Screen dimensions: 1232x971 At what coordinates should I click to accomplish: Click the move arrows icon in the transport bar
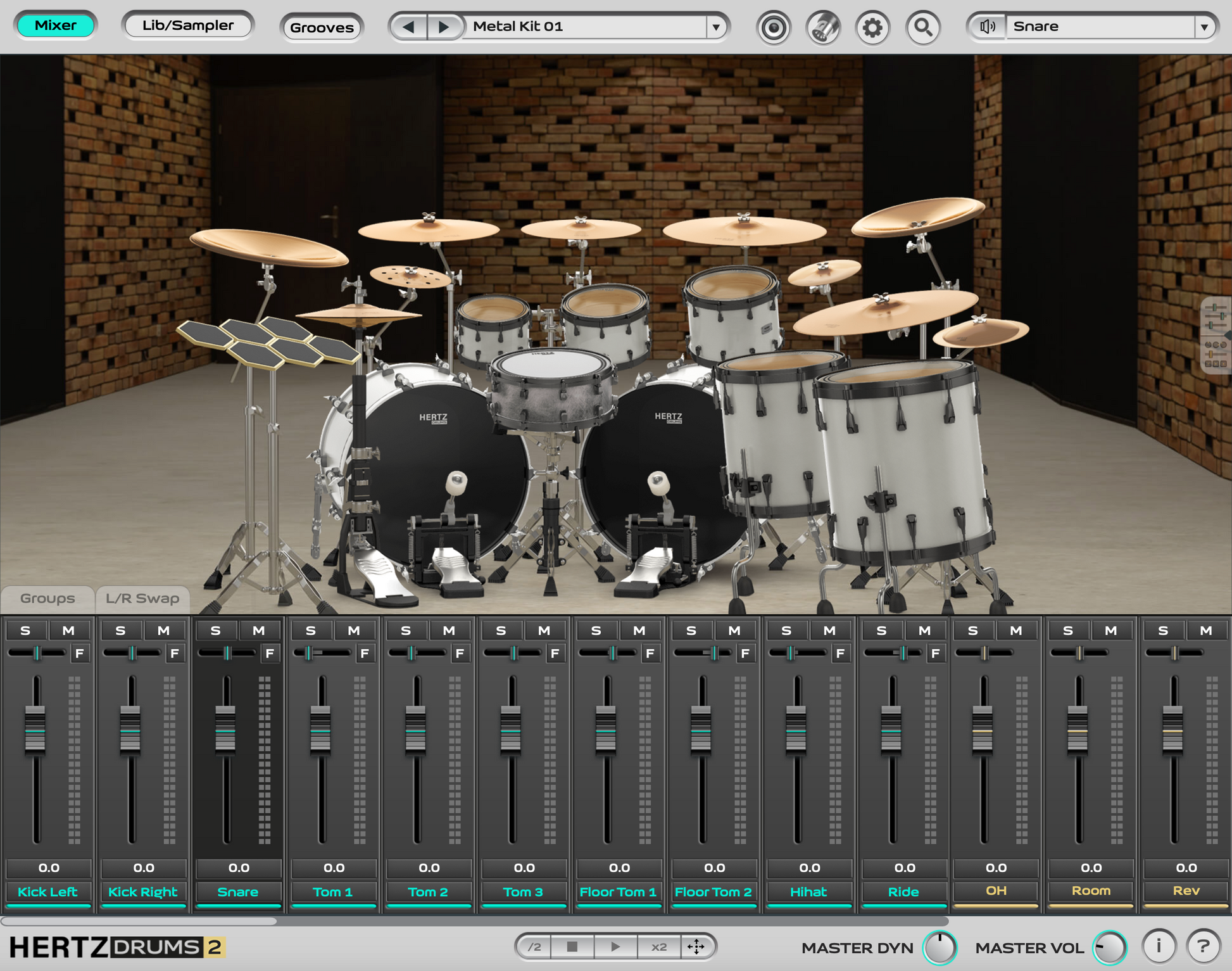tap(696, 946)
